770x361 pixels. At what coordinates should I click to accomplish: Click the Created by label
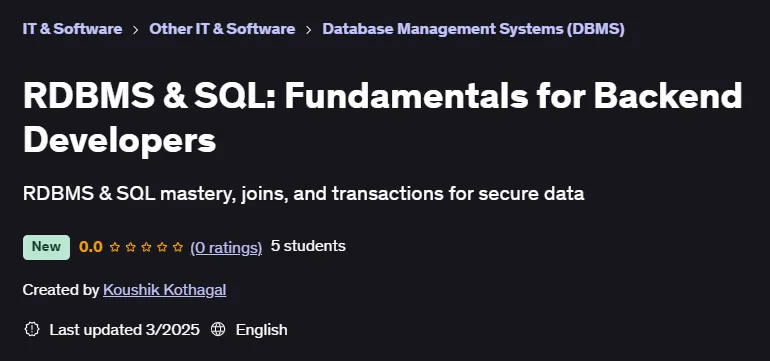point(61,290)
